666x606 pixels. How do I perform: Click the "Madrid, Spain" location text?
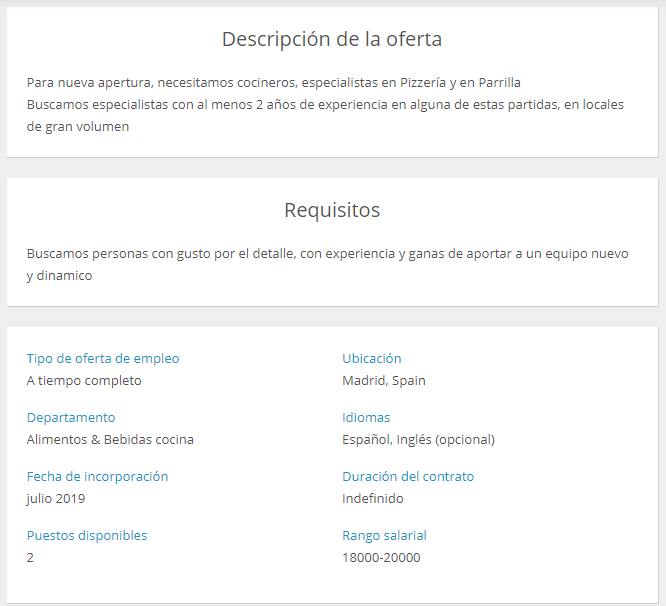click(x=384, y=380)
